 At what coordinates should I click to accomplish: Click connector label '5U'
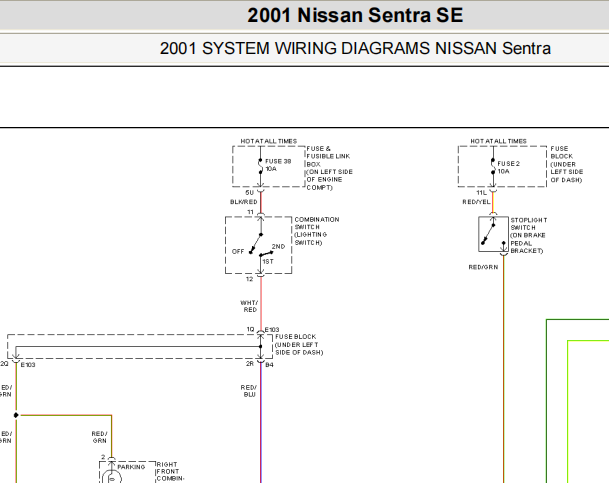(249, 193)
